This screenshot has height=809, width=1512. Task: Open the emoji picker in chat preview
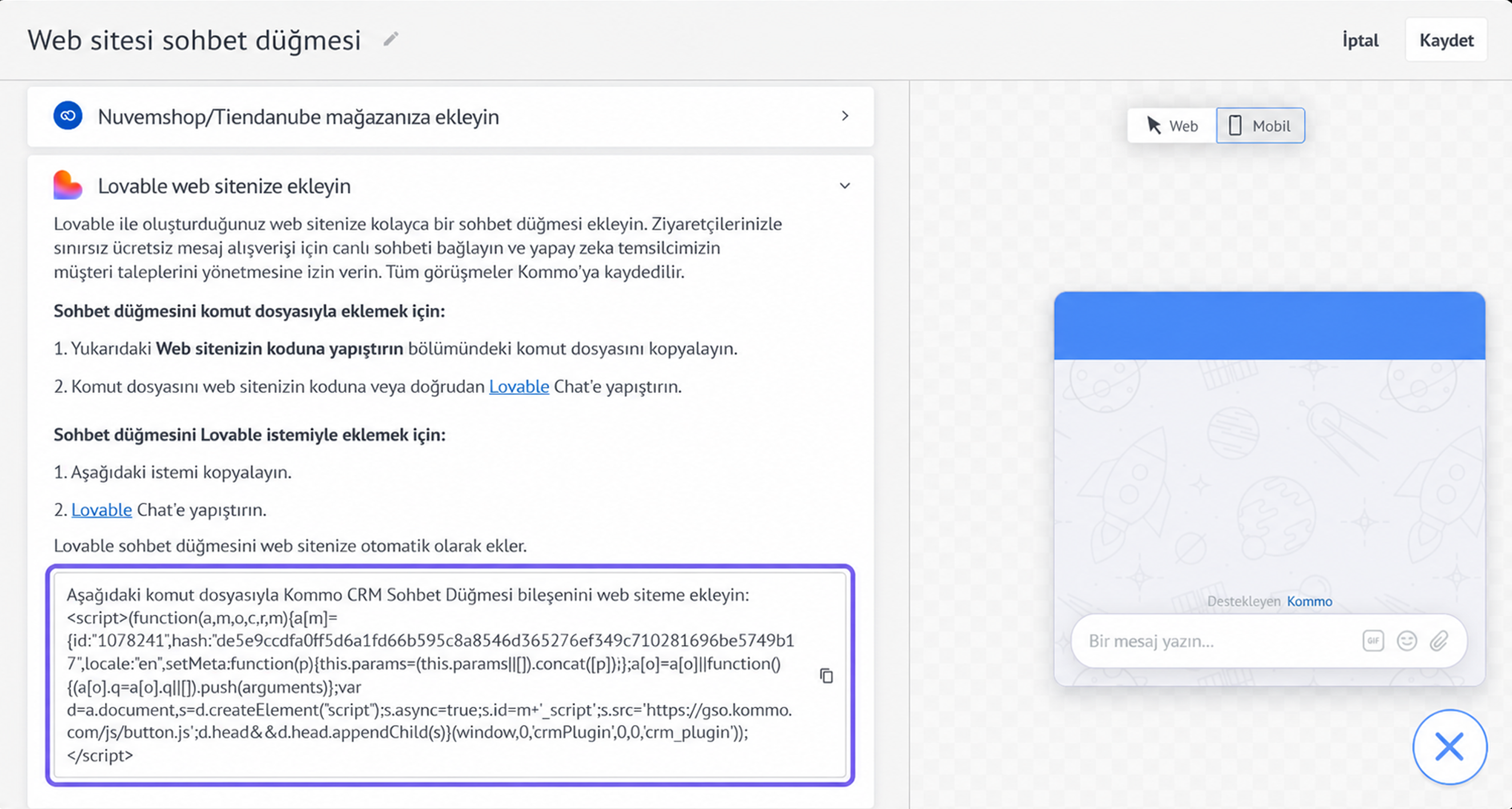coord(1407,640)
